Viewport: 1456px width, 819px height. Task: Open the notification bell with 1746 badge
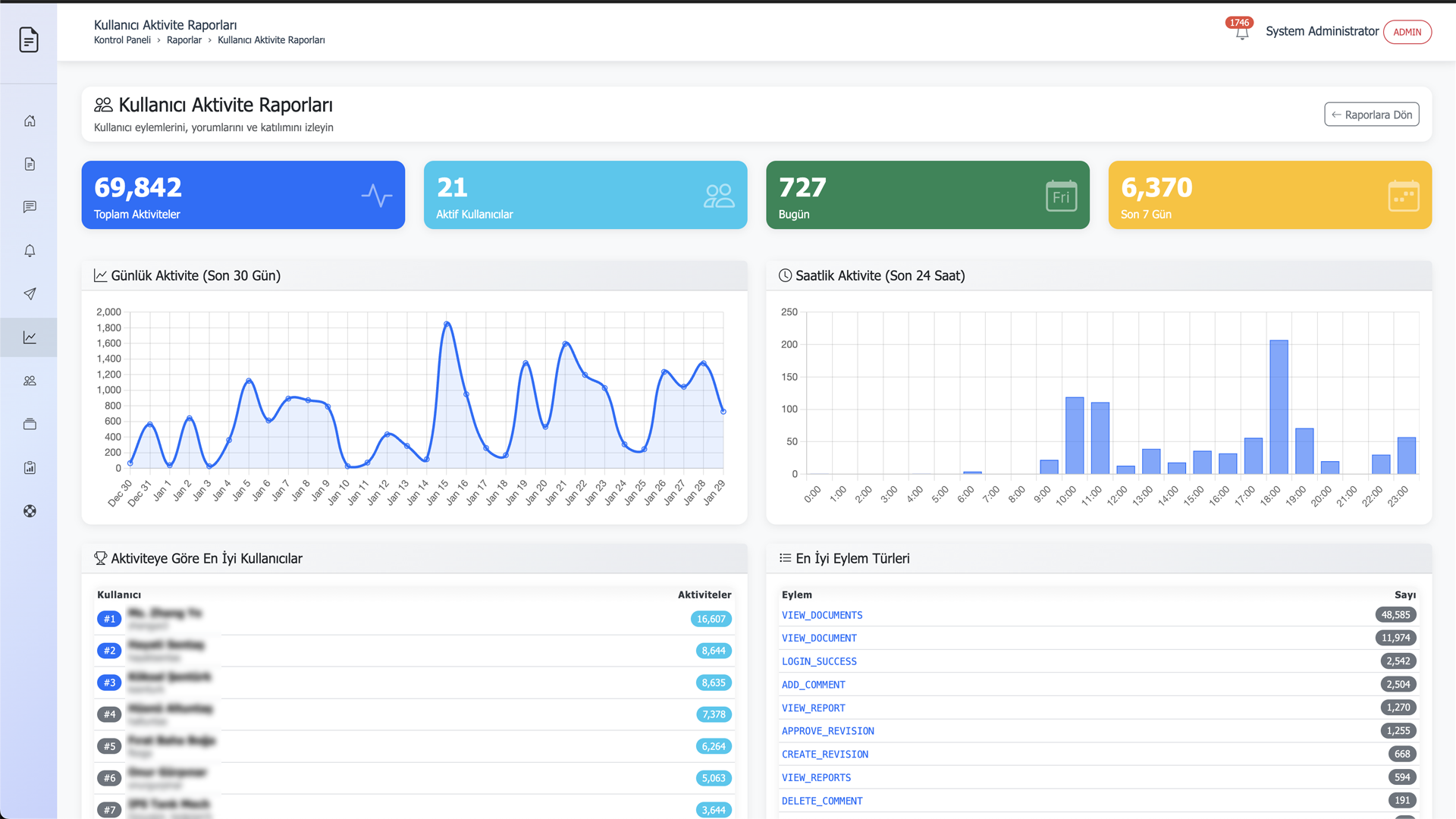[1241, 33]
